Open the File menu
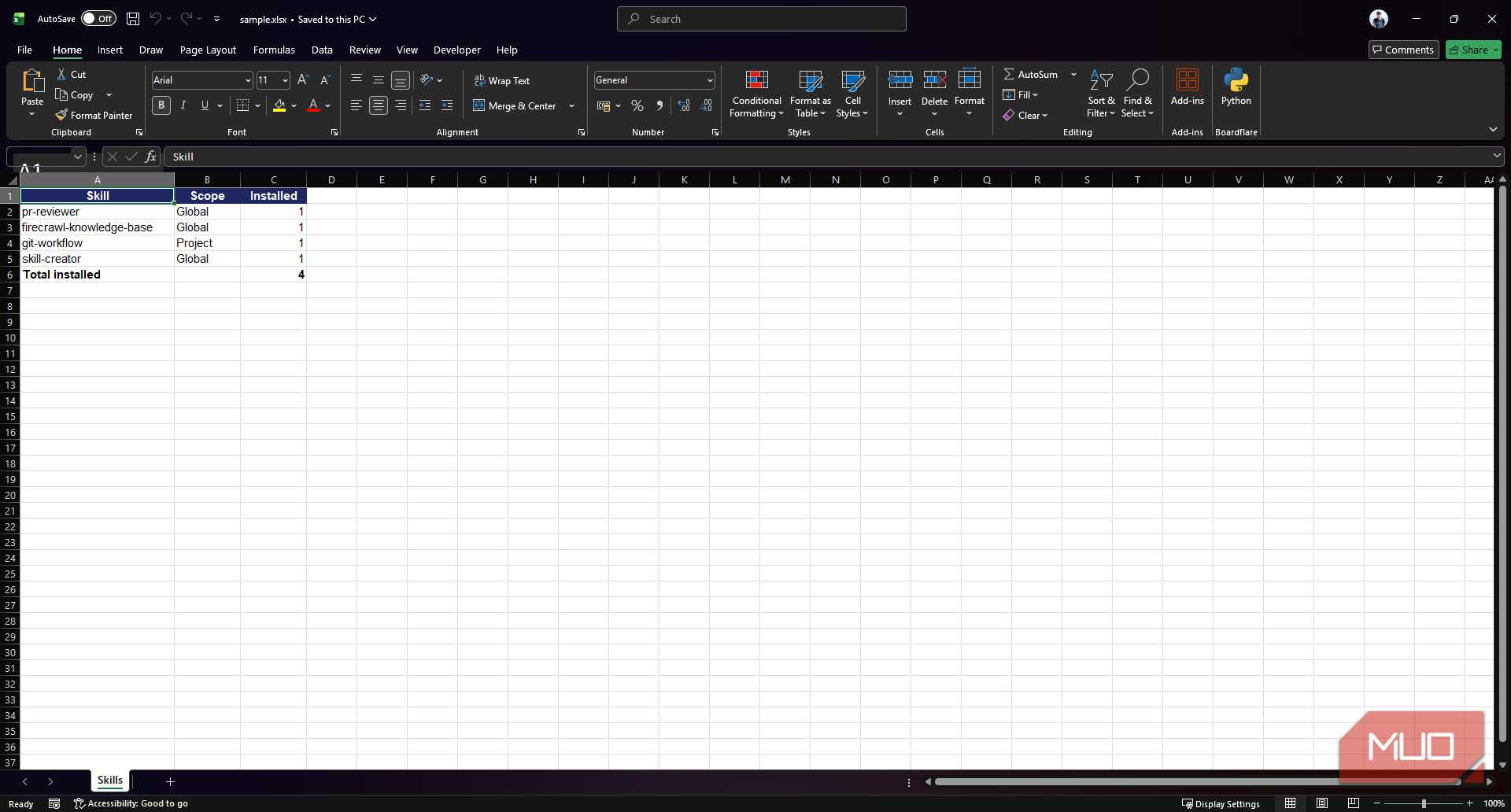The image size is (1511, 812). (x=24, y=50)
